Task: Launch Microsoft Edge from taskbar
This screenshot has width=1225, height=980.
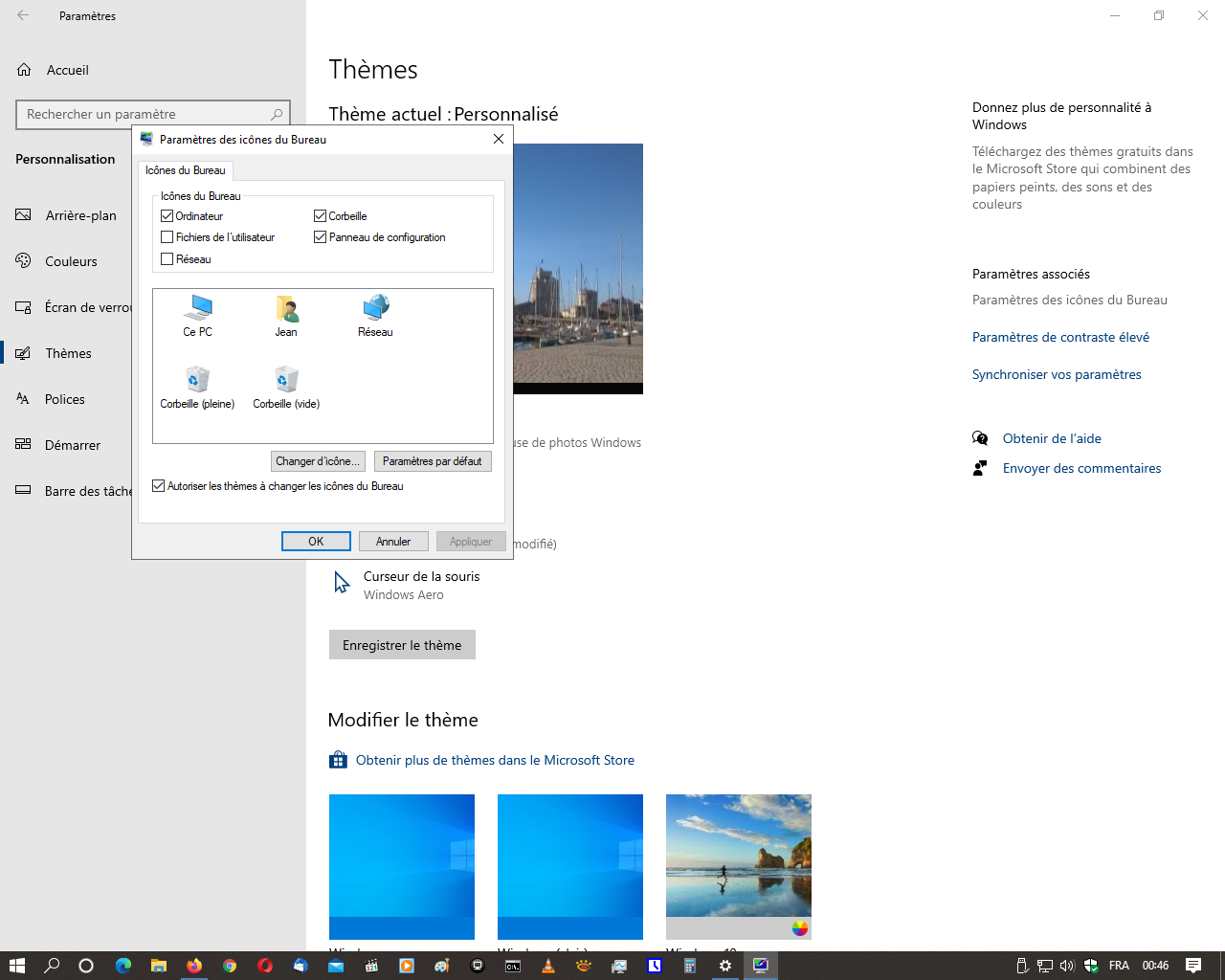Action: (123, 966)
